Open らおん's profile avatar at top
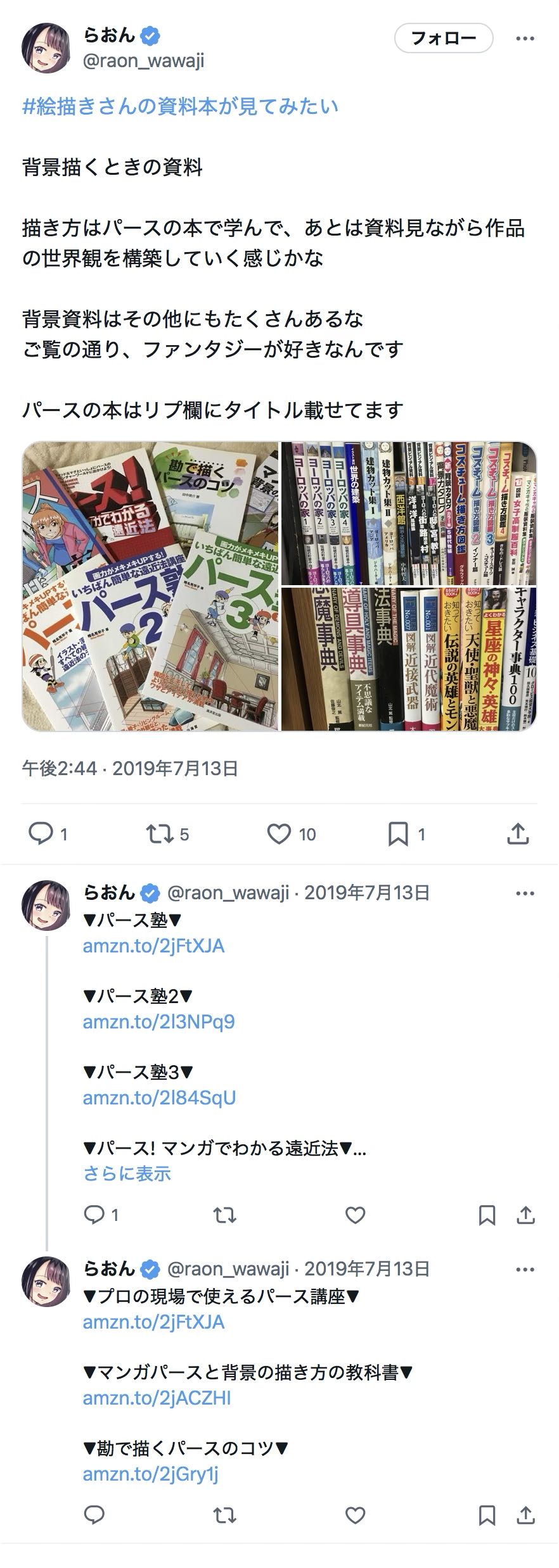The width and height of the screenshot is (559, 1568). (46, 48)
